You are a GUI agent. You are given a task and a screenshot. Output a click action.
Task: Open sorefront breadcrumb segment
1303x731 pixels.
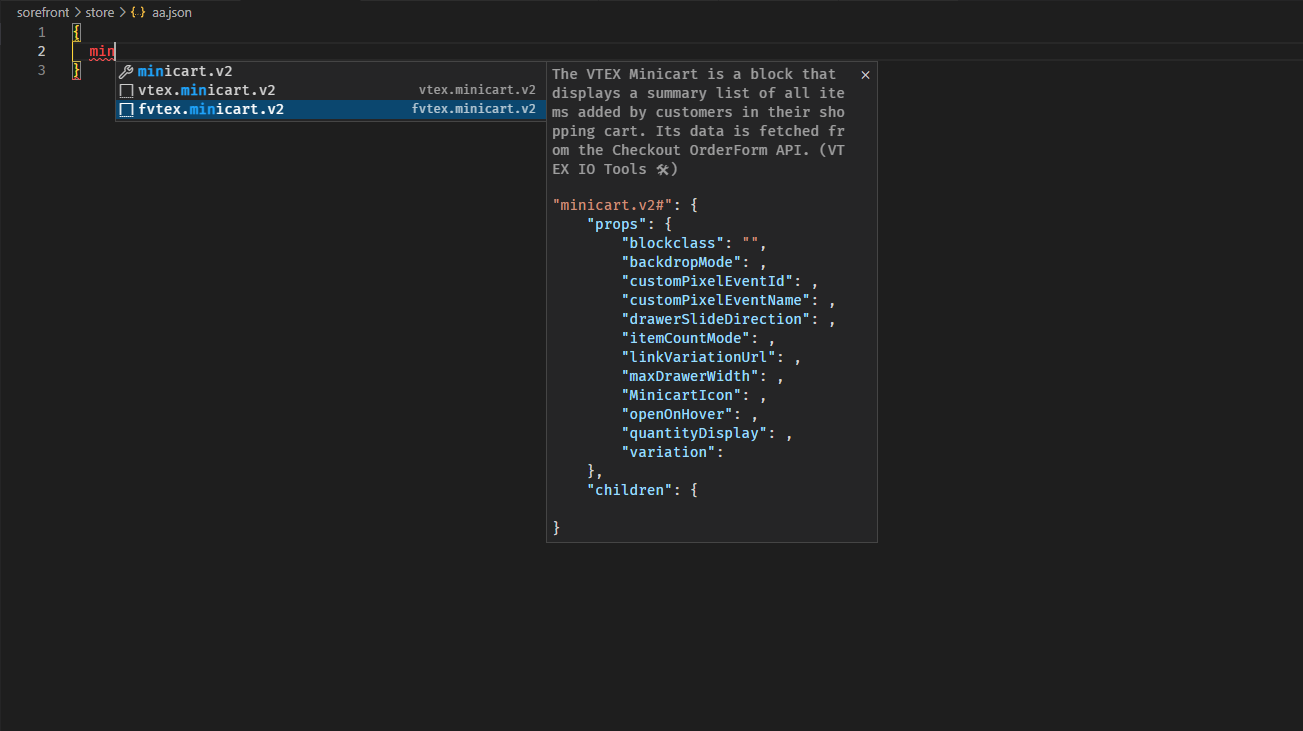(x=43, y=12)
